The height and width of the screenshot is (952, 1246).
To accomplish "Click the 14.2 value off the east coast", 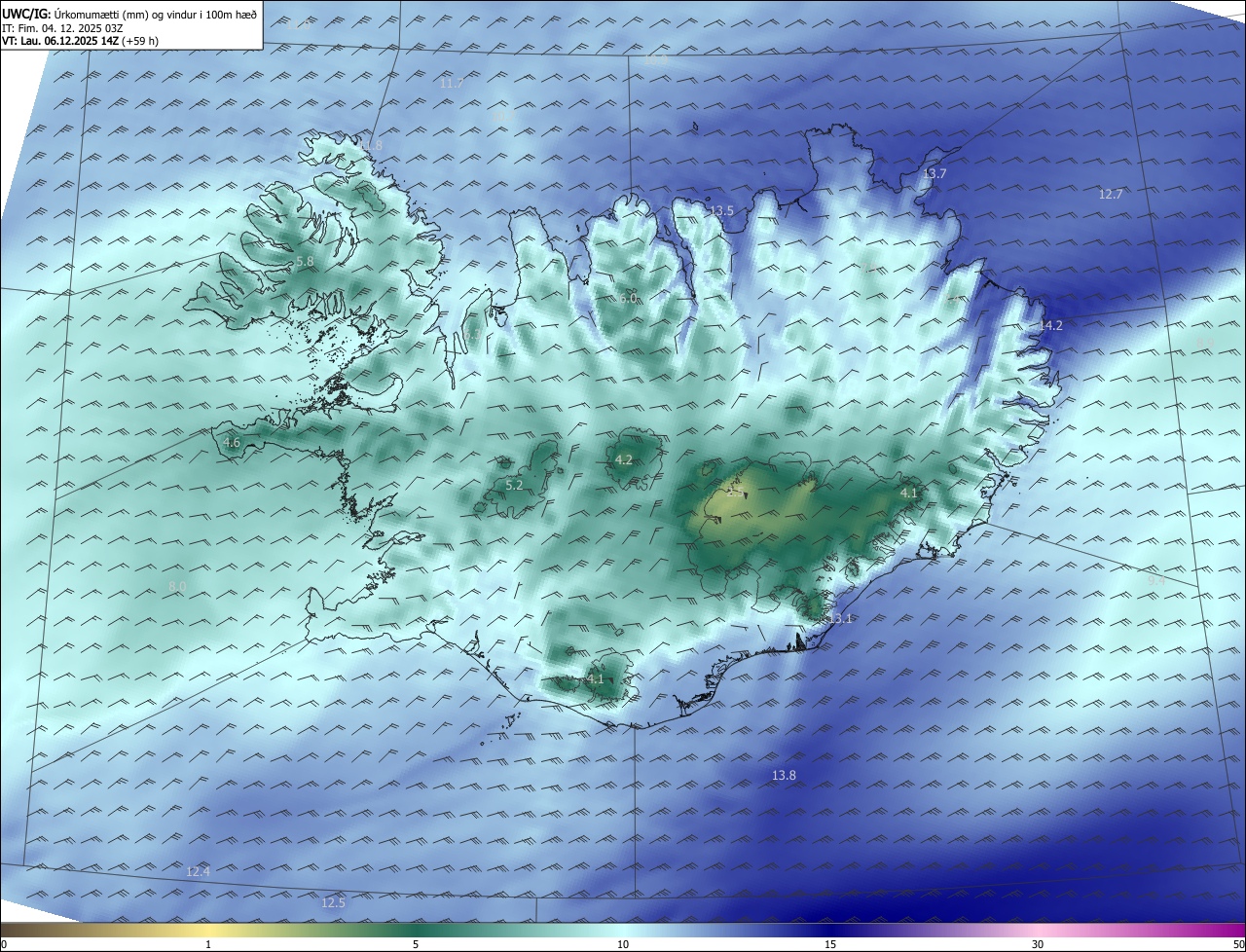I will (1051, 325).
